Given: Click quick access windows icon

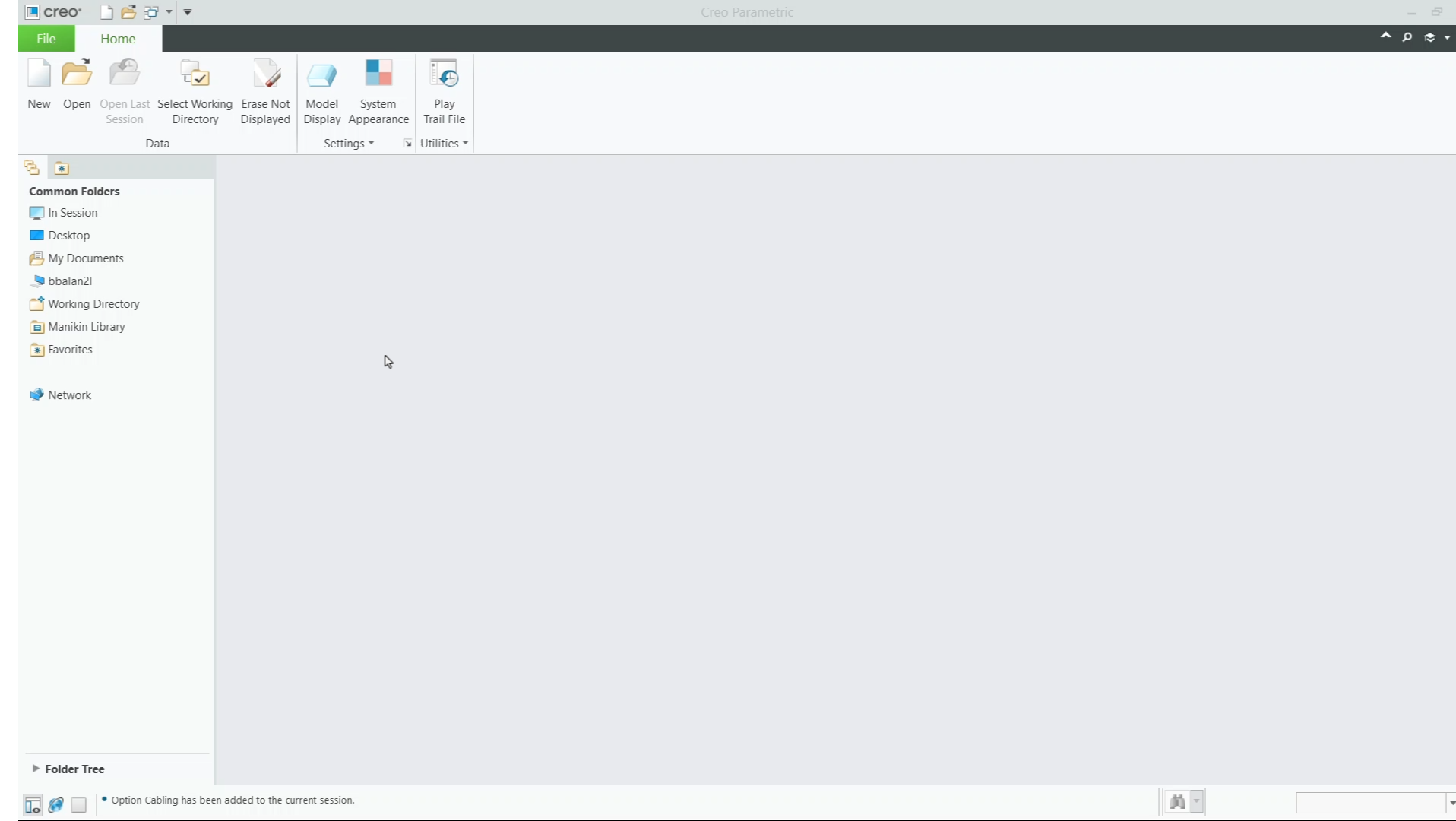Looking at the screenshot, I should 151,12.
